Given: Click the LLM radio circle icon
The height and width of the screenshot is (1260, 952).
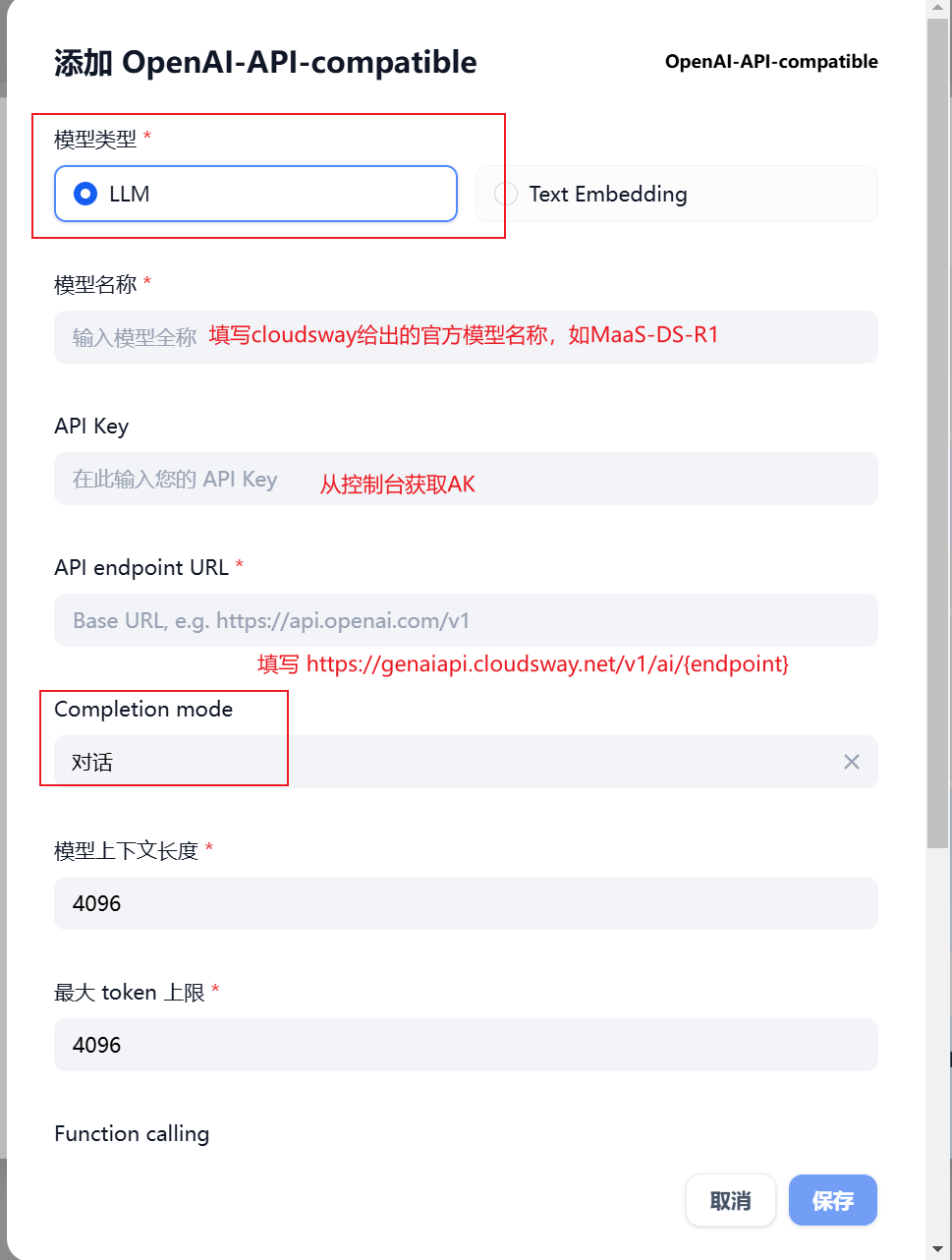Looking at the screenshot, I should click(x=85, y=194).
